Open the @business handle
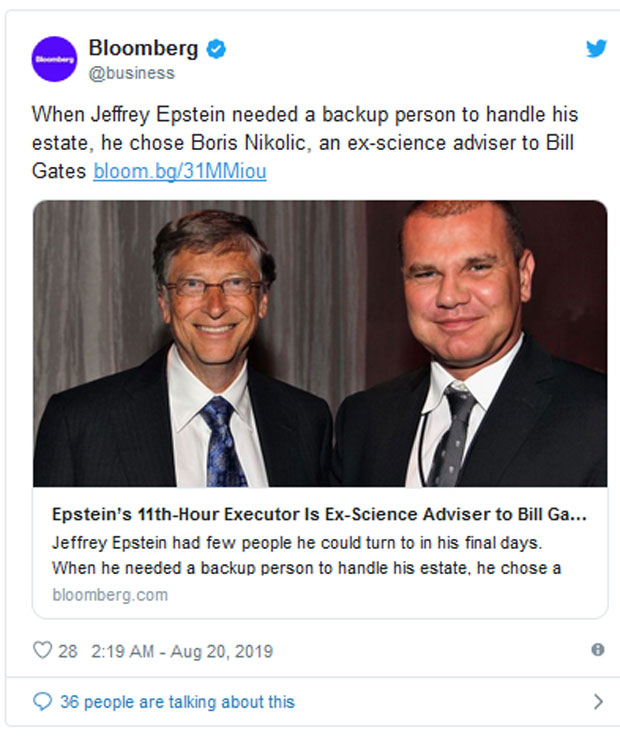Screen dimensions: 620x741 click(131, 73)
